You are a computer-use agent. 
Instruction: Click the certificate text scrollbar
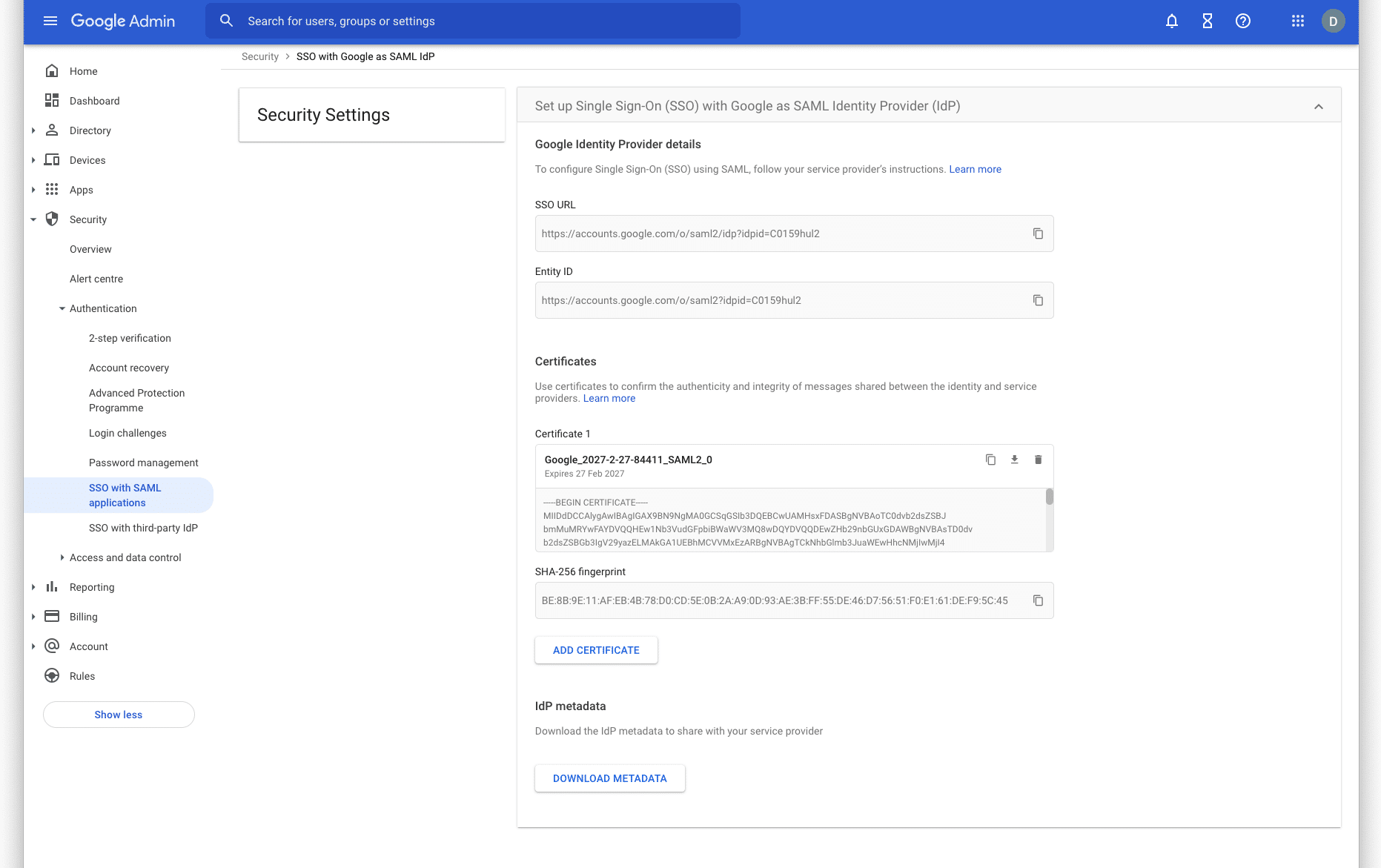pyautogui.click(x=1049, y=497)
